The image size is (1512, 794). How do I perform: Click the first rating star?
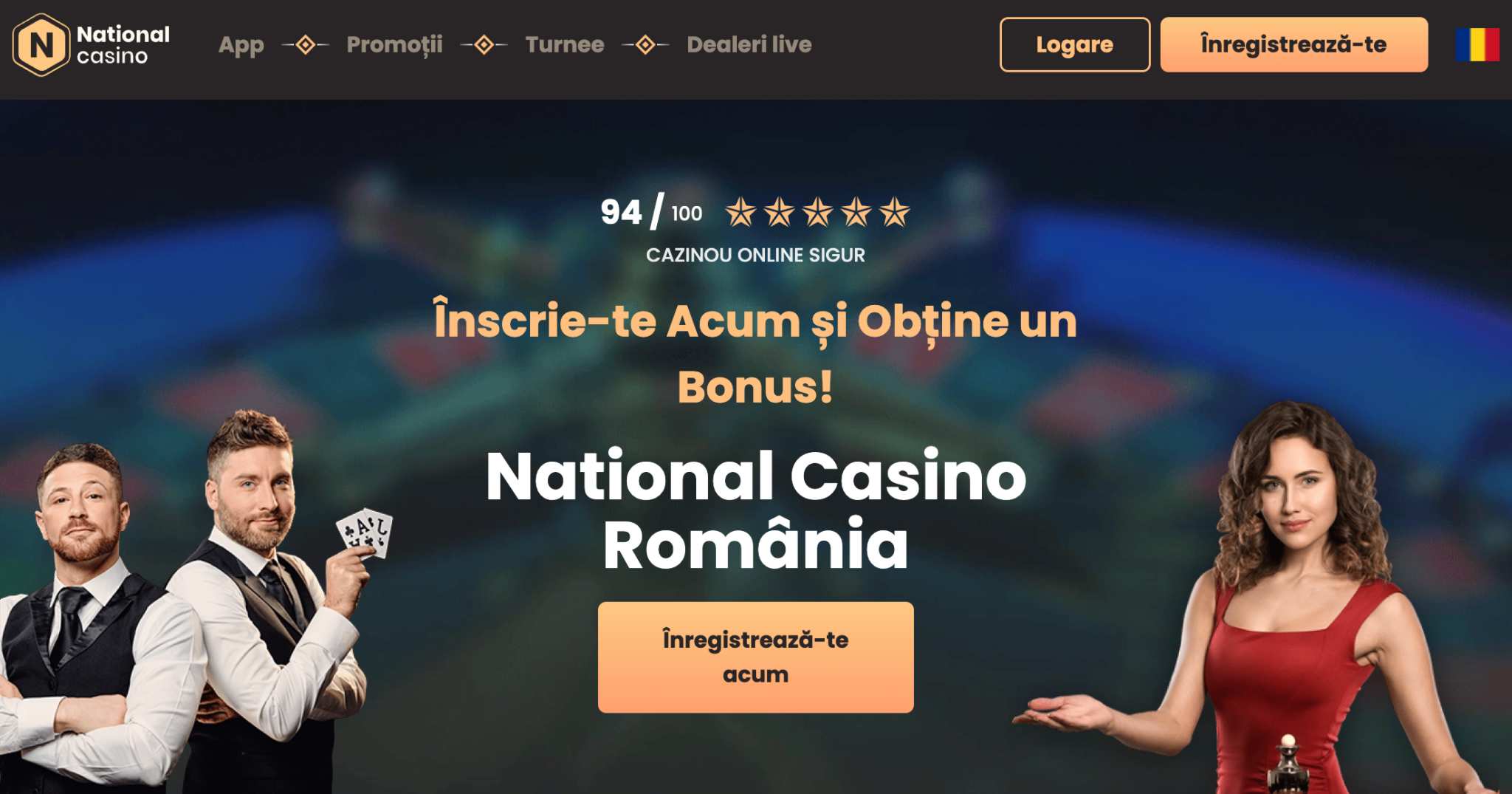[x=740, y=213]
